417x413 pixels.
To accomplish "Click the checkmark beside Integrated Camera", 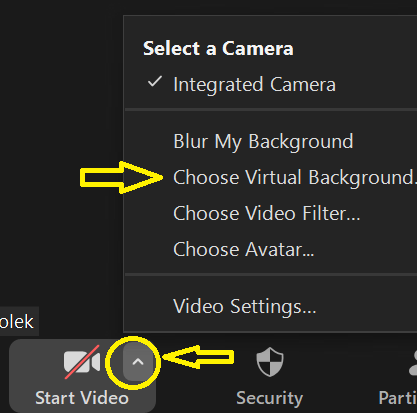I will (155, 82).
